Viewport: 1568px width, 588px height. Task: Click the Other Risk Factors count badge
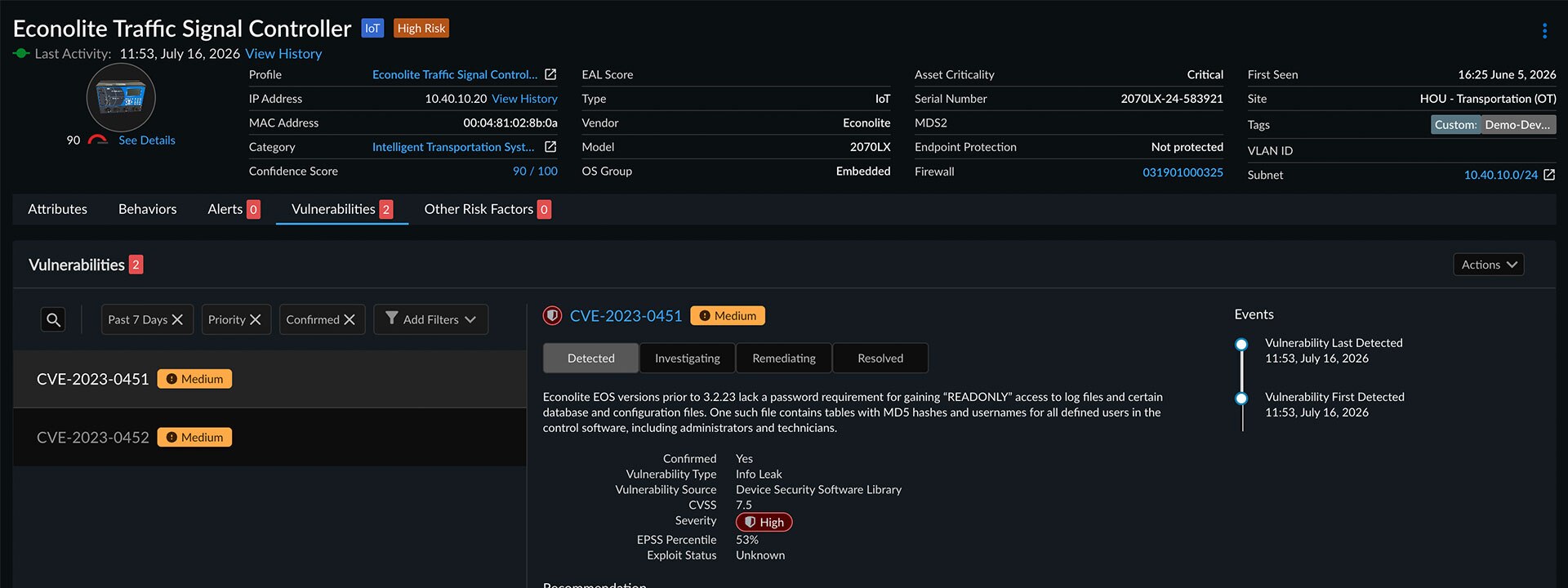pos(544,210)
